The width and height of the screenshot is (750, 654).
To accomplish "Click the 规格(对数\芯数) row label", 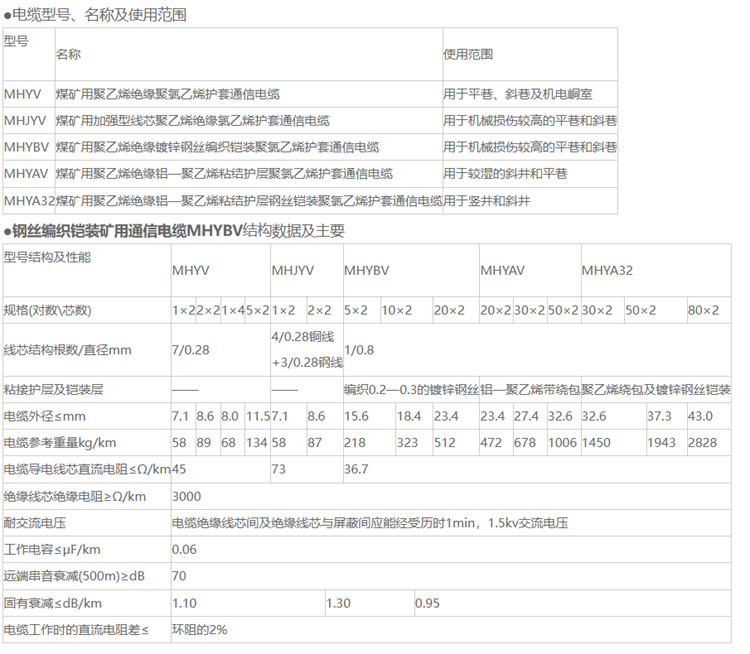I will coord(48,311).
